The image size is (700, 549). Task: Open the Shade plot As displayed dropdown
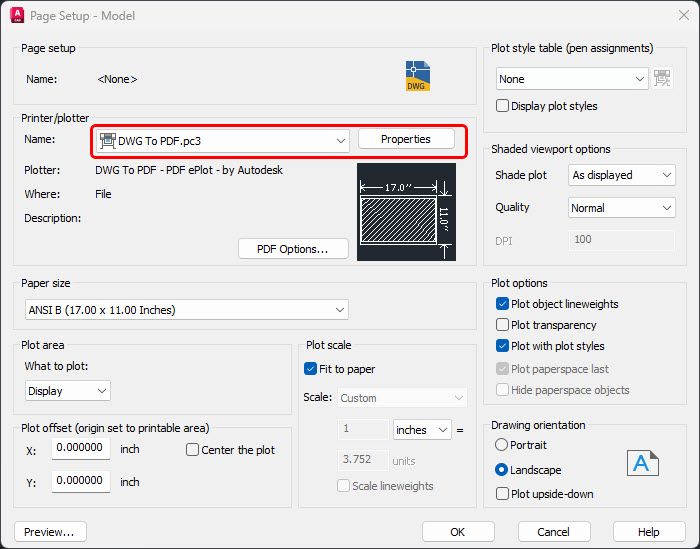[621, 175]
